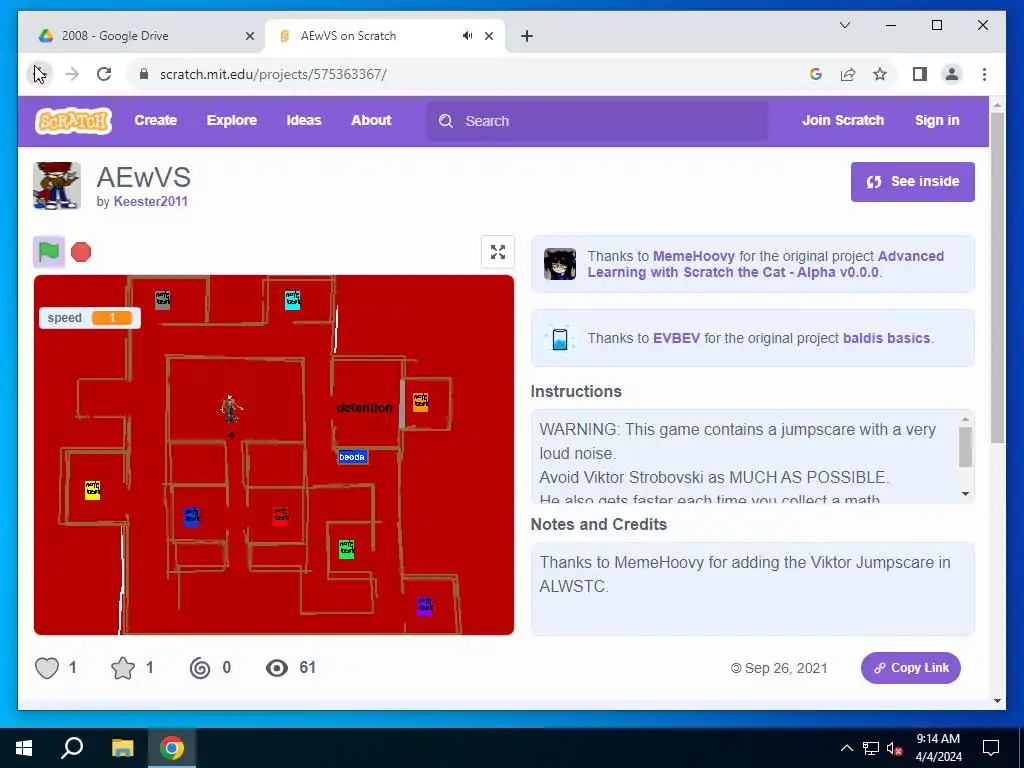Click the site lock icon
This screenshot has width=1024, height=768.
pyautogui.click(x=144, y=74)
